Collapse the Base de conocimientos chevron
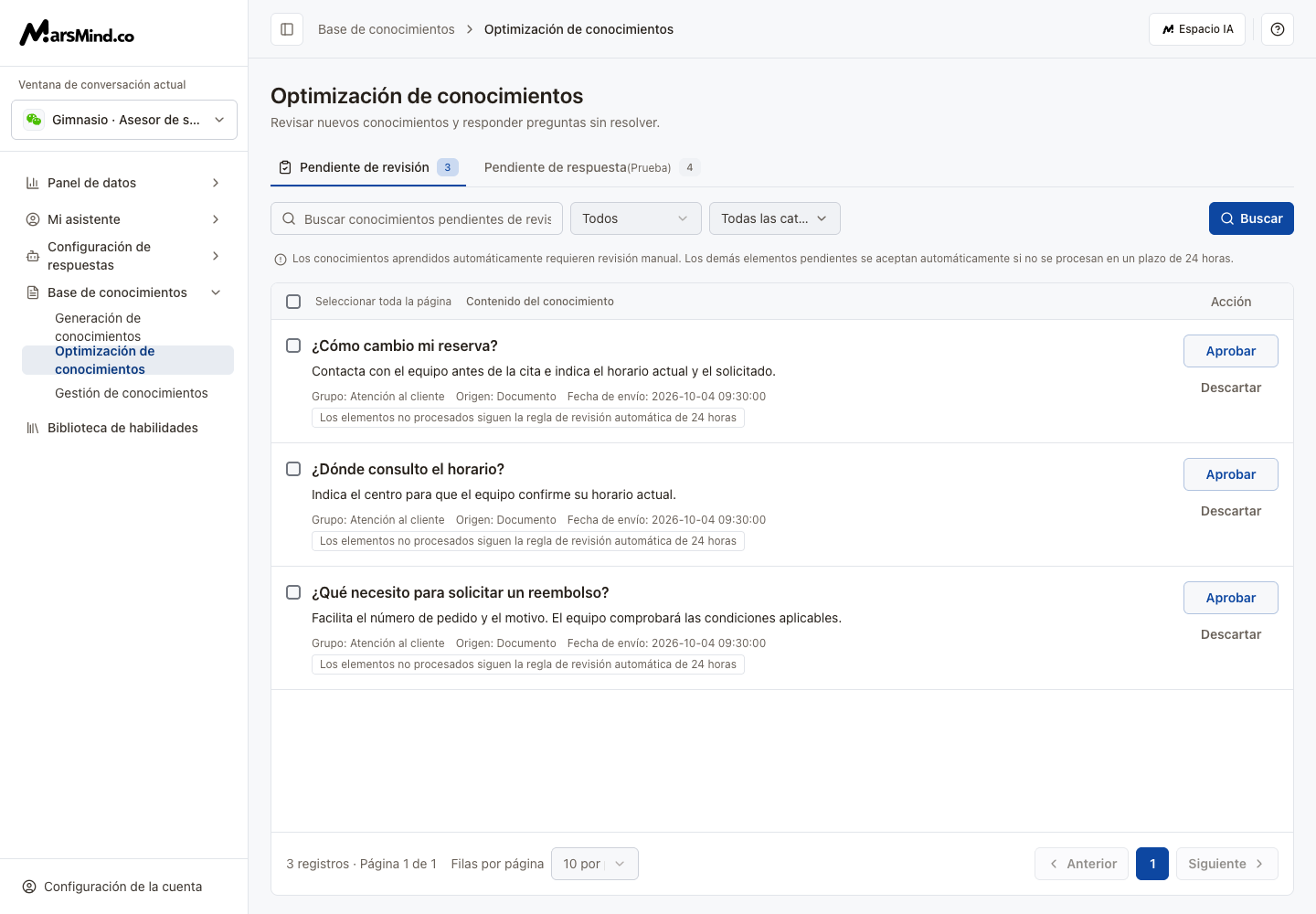 216,292
